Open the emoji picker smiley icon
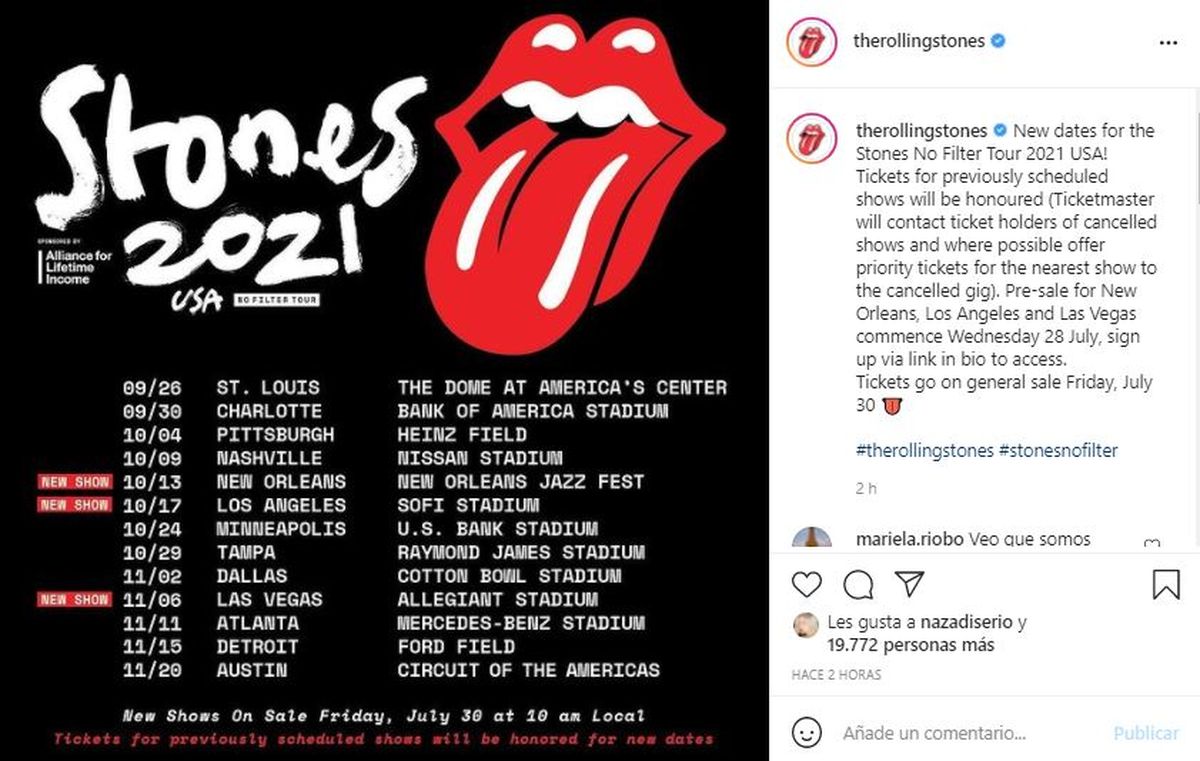The width and height of the screenshot is (1200, 761). pos(806,733)
